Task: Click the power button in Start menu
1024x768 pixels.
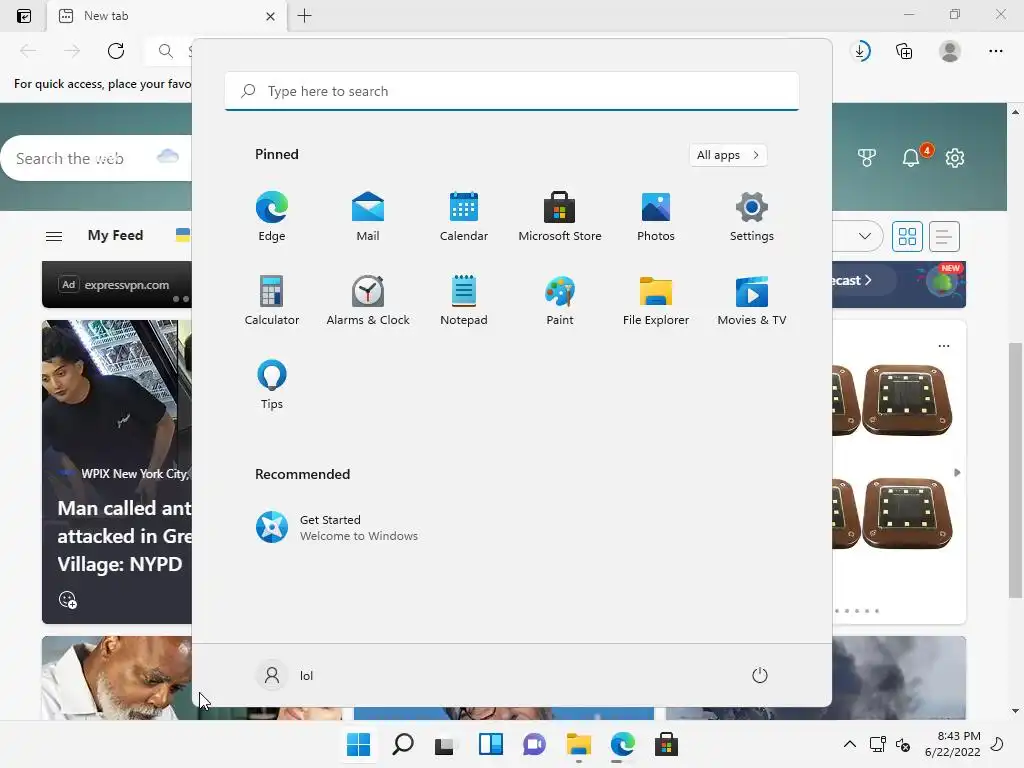Action: point(760,675)
